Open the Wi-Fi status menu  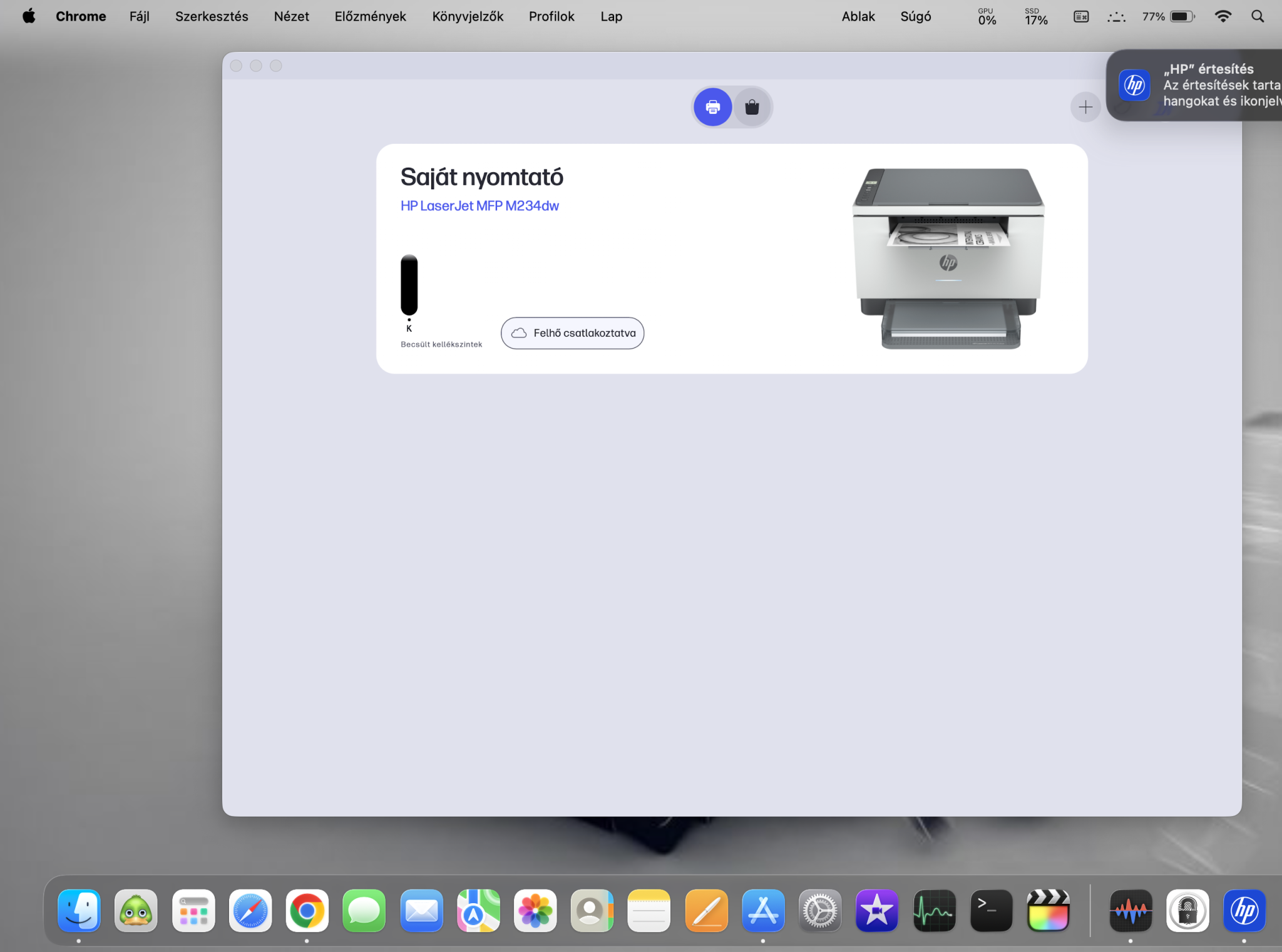pyautogui.click(x=1222, y=16)
